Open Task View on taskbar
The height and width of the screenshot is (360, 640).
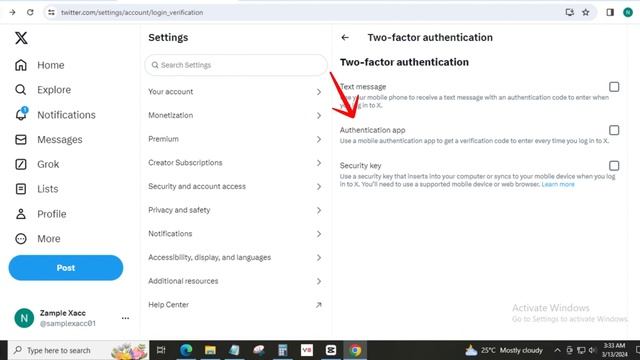161,350
